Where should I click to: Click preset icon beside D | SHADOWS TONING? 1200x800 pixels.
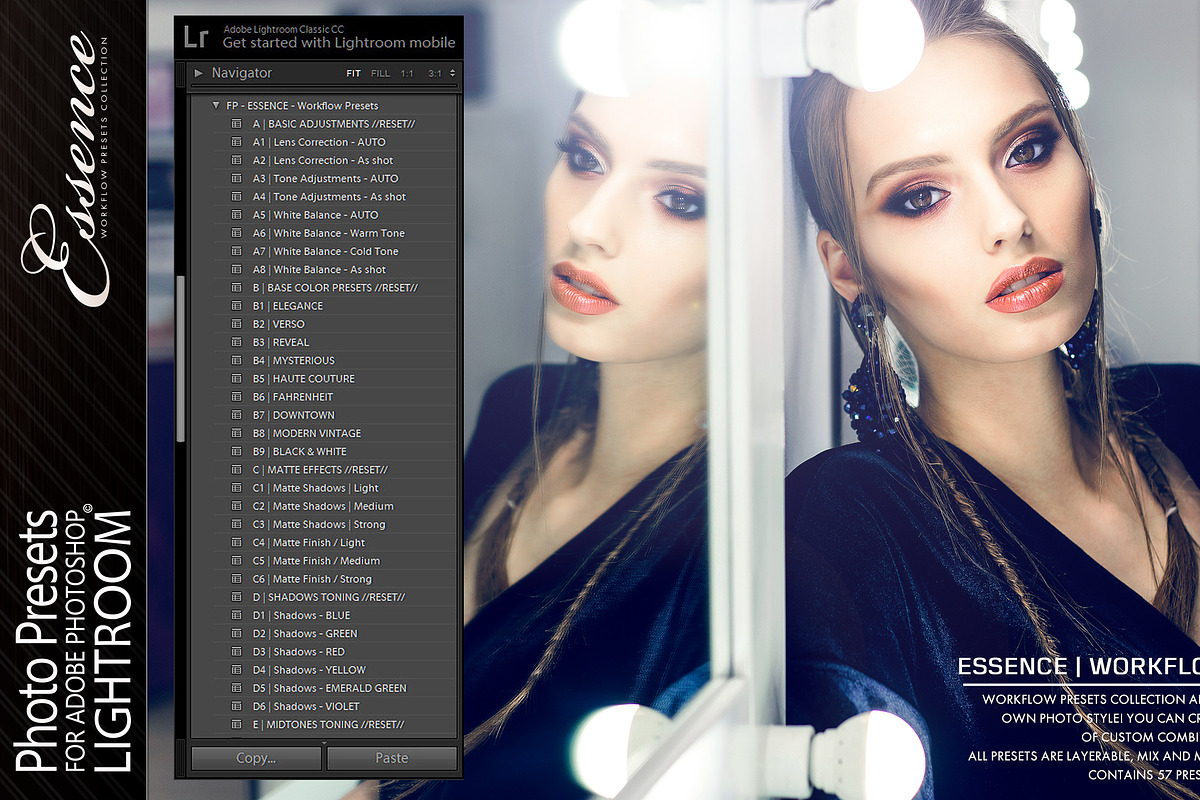coord(237,597)
